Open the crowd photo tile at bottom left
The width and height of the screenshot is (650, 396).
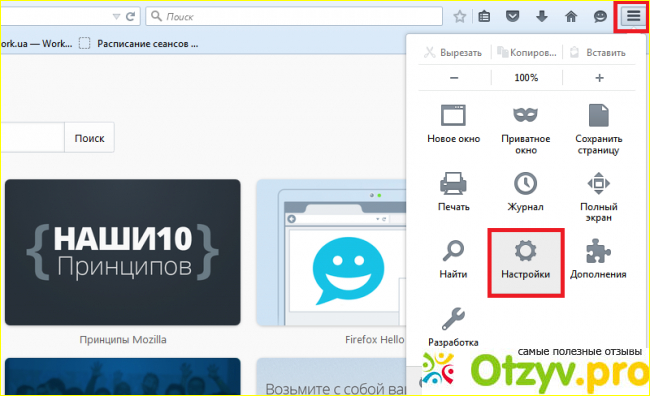click(123, 377)
